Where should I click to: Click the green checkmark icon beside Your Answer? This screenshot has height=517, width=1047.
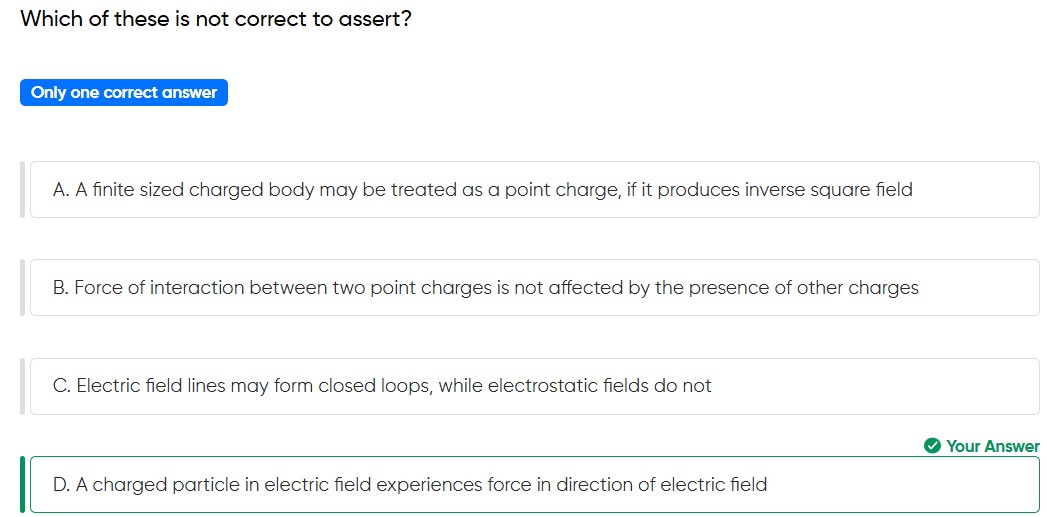pos(932,446)
